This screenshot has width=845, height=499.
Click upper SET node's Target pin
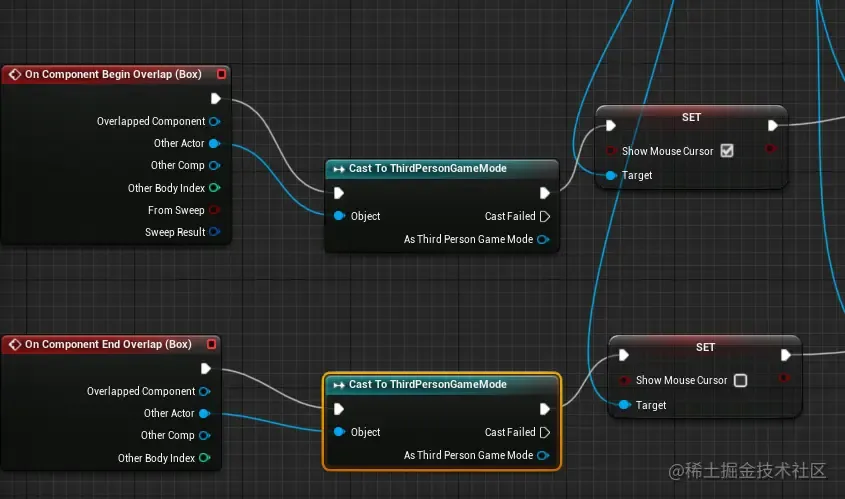[x=611, y=175]
